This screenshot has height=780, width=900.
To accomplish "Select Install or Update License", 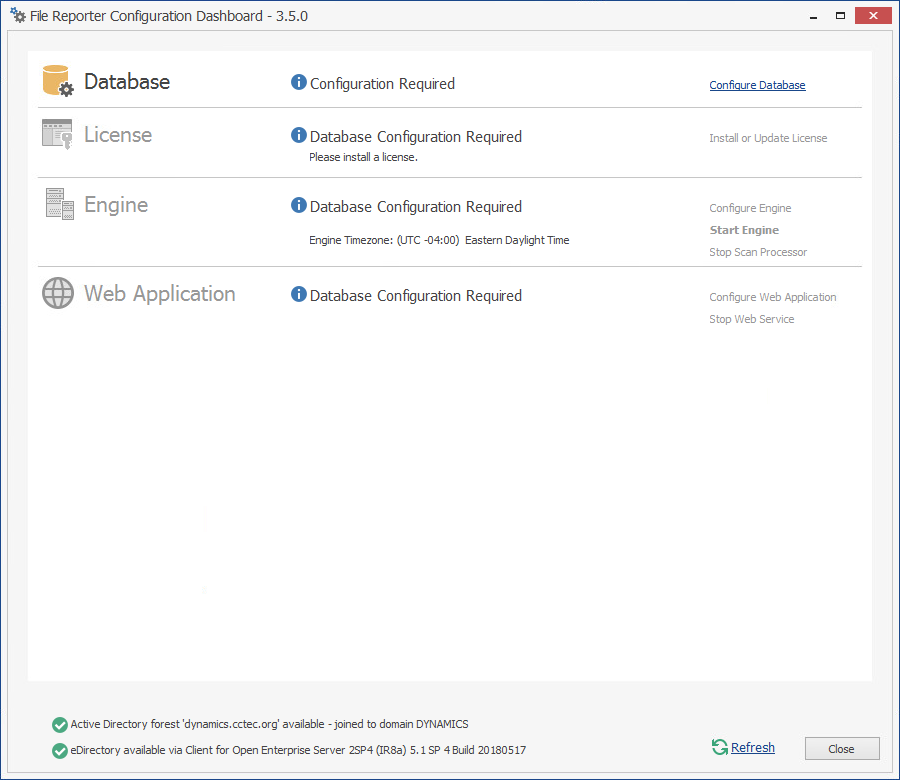I will (768, 138).
